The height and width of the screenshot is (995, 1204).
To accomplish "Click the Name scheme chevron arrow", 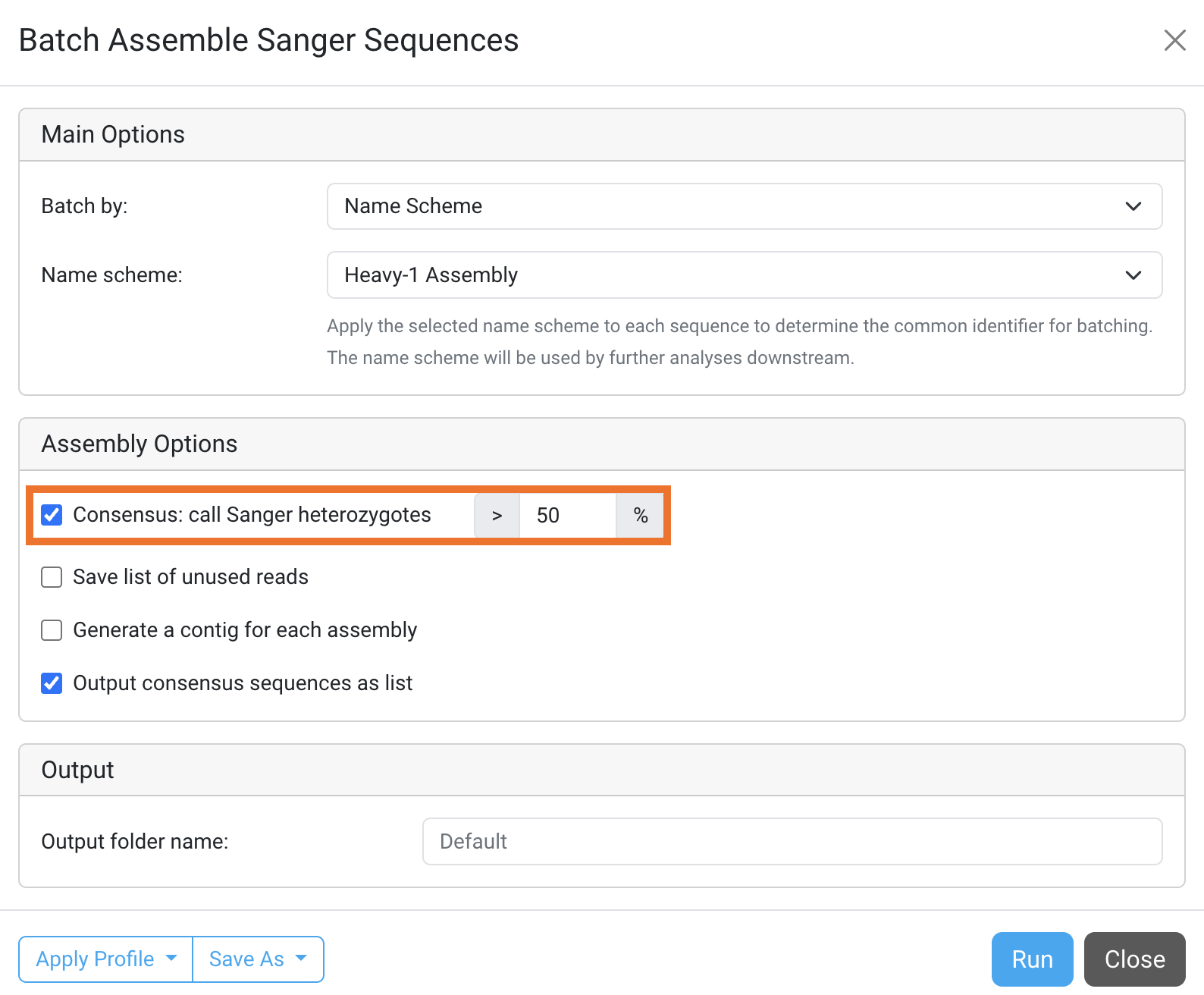I will click(x=1133, y=275).
